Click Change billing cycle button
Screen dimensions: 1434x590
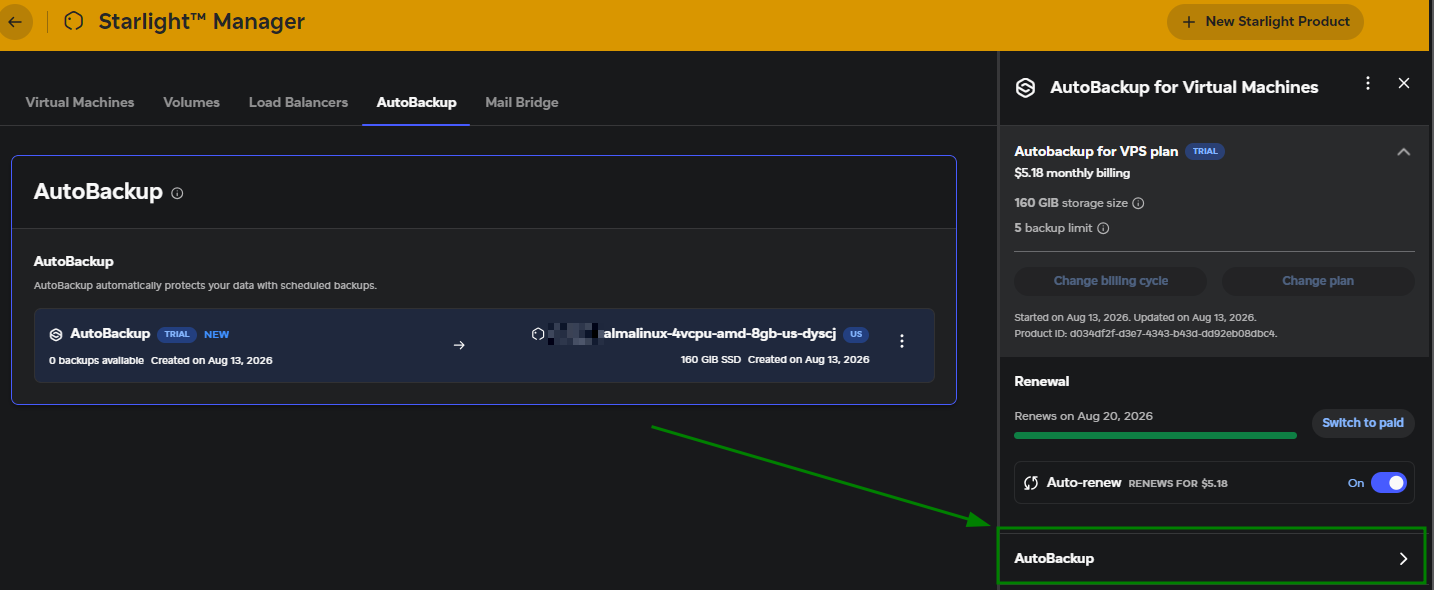1110,281
